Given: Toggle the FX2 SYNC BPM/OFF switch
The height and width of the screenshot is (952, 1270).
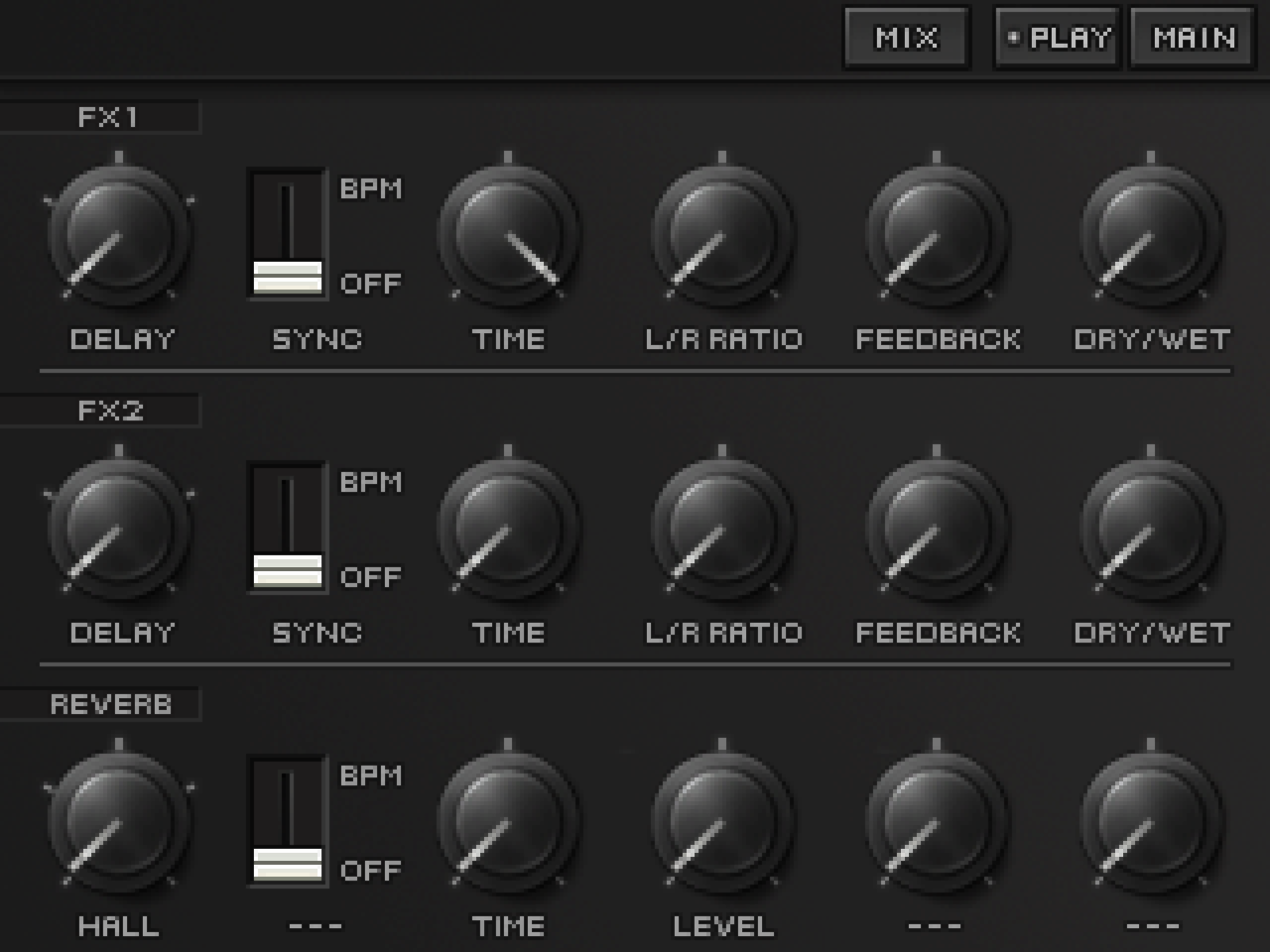Looking at the screenshot, I should coord(287,528).
